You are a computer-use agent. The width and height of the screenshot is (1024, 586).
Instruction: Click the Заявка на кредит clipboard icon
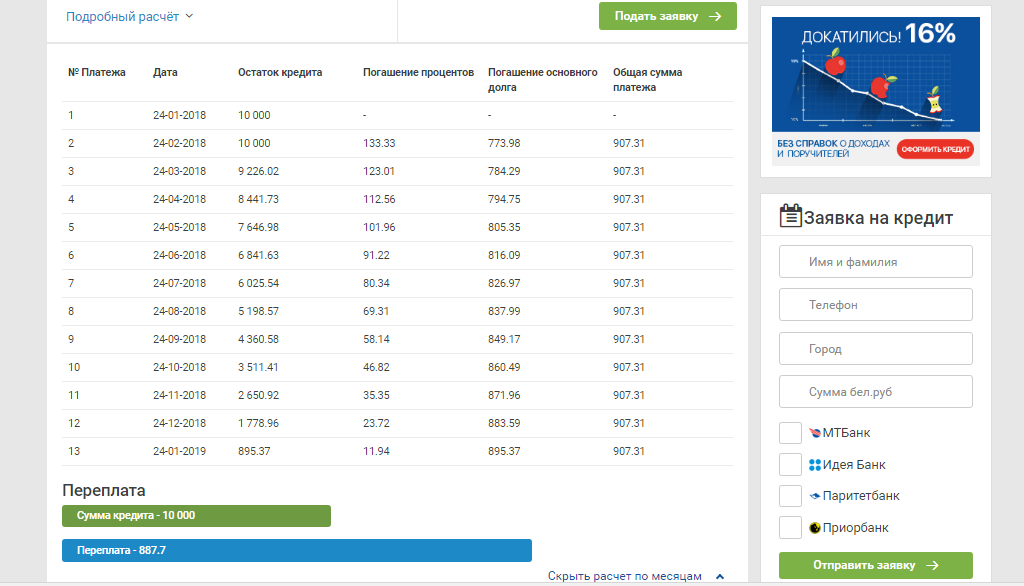tap(790, 216)
